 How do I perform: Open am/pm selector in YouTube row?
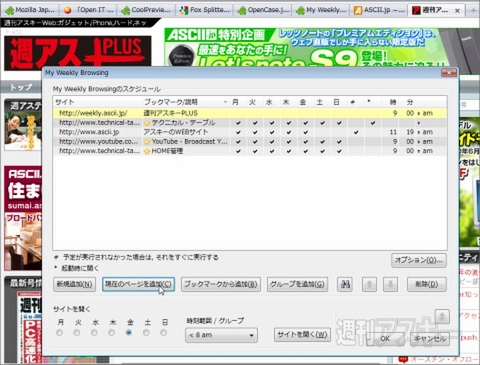[x=426, y=142]
